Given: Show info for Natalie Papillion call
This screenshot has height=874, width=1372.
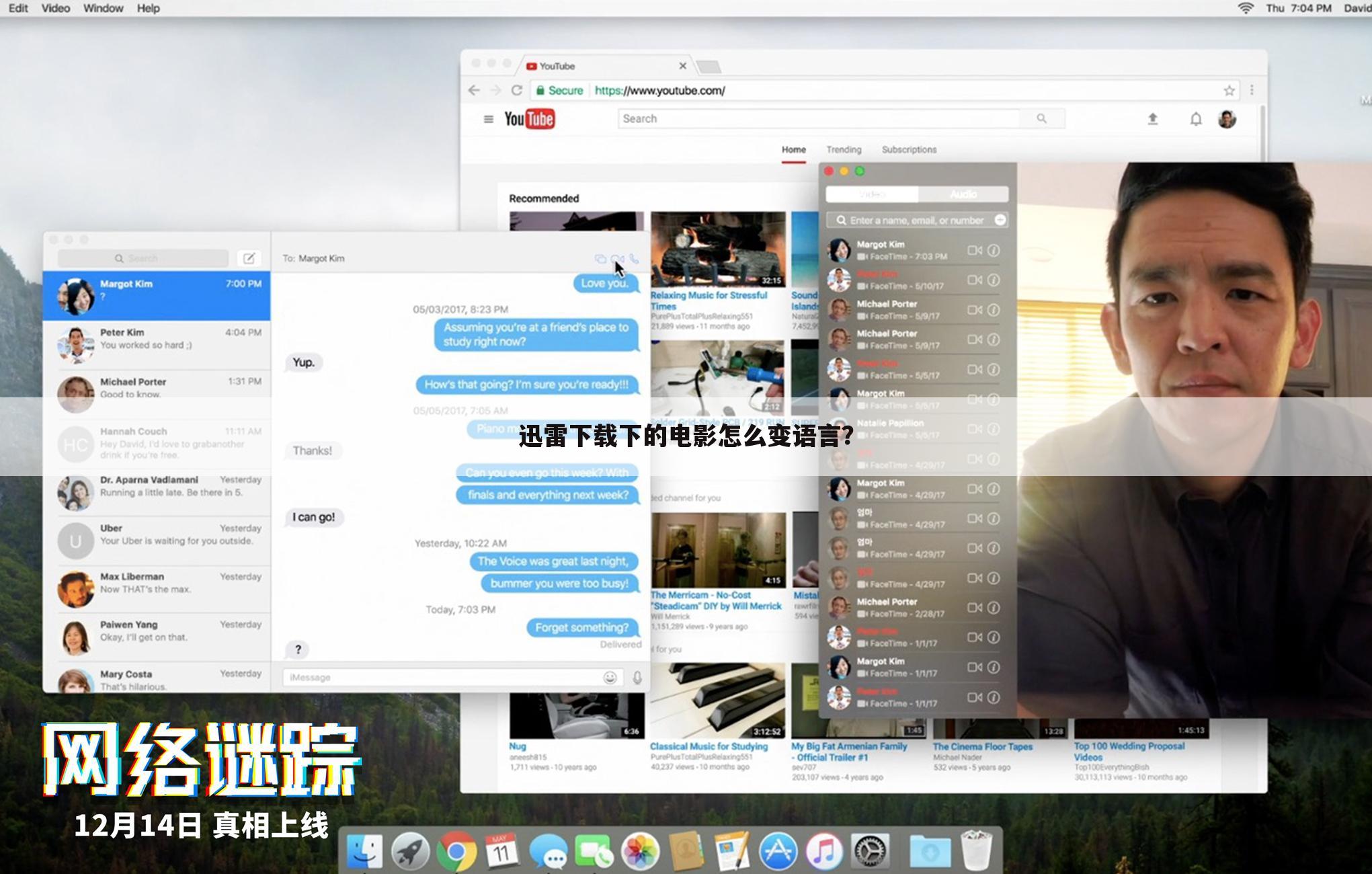Looking at the screenshot, I should tap(994, 429).
